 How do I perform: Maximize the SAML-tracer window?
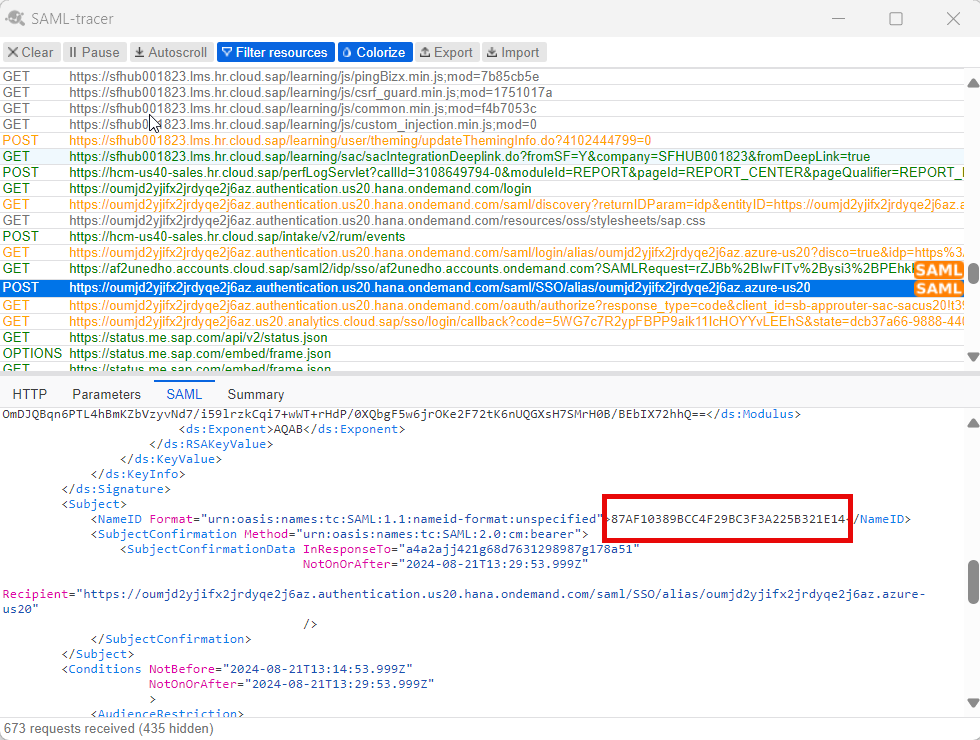[x=896, y=19]
